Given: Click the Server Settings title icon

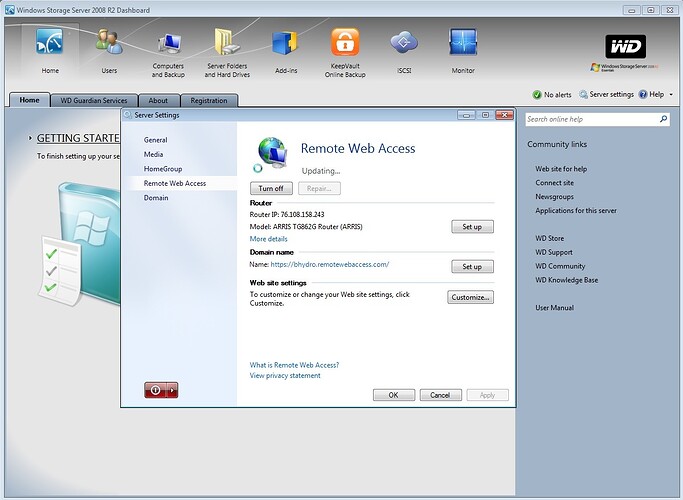Looking at the screenshot, I should point(128,115).
